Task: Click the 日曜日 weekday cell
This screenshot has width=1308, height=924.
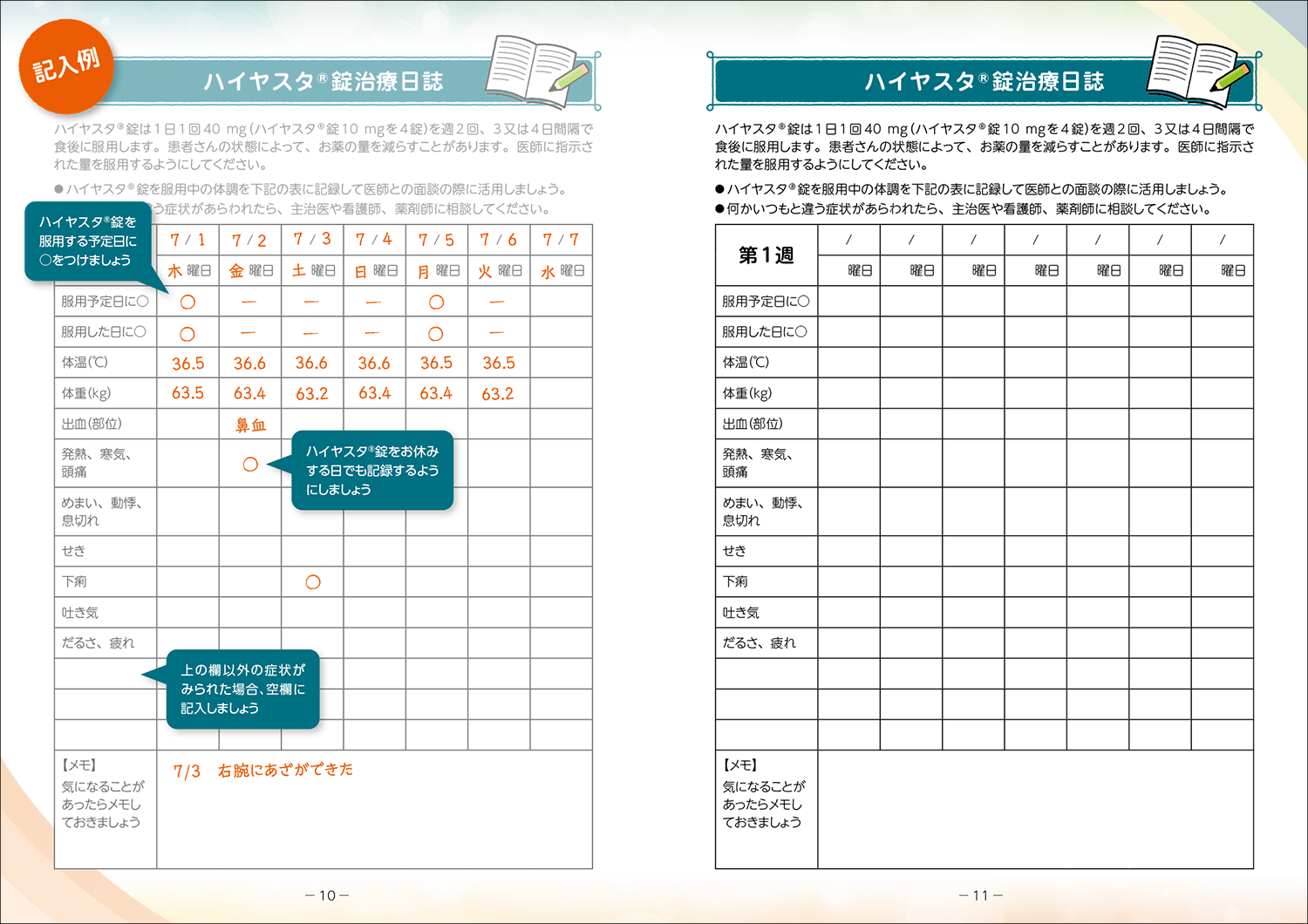Action: coord(374,271)
